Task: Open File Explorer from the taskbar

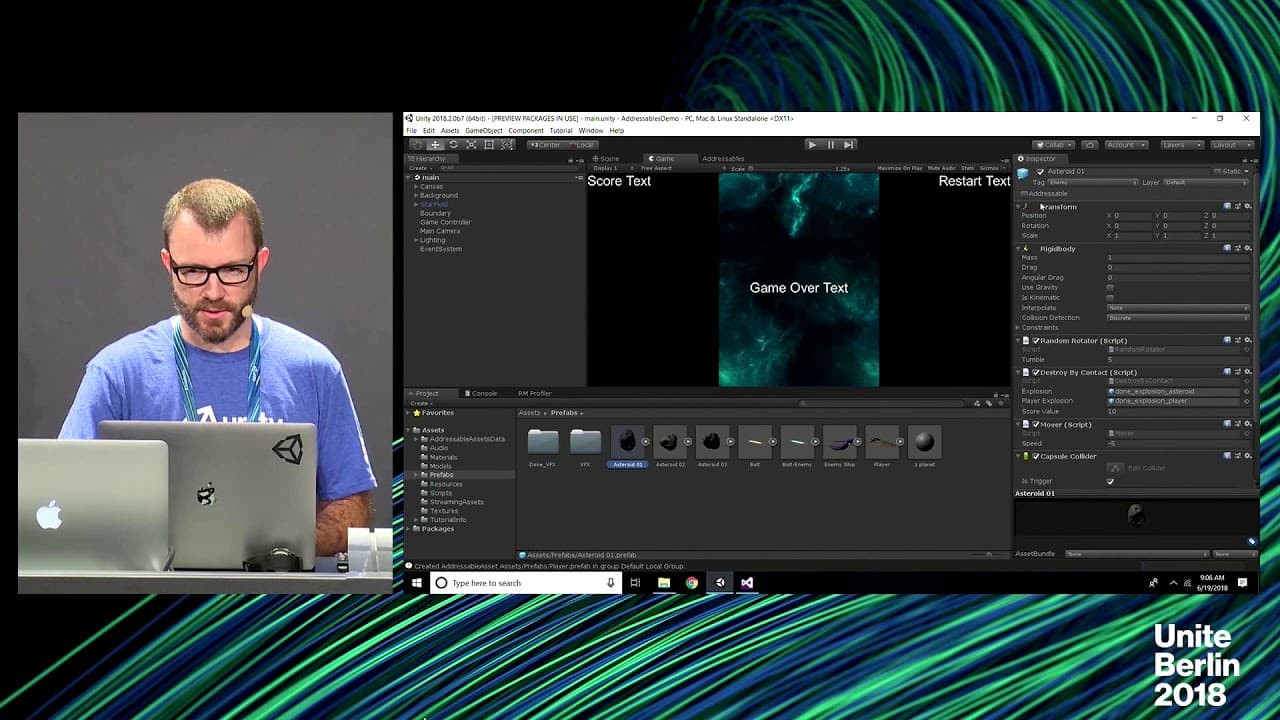Action: (x=663, y=583)
